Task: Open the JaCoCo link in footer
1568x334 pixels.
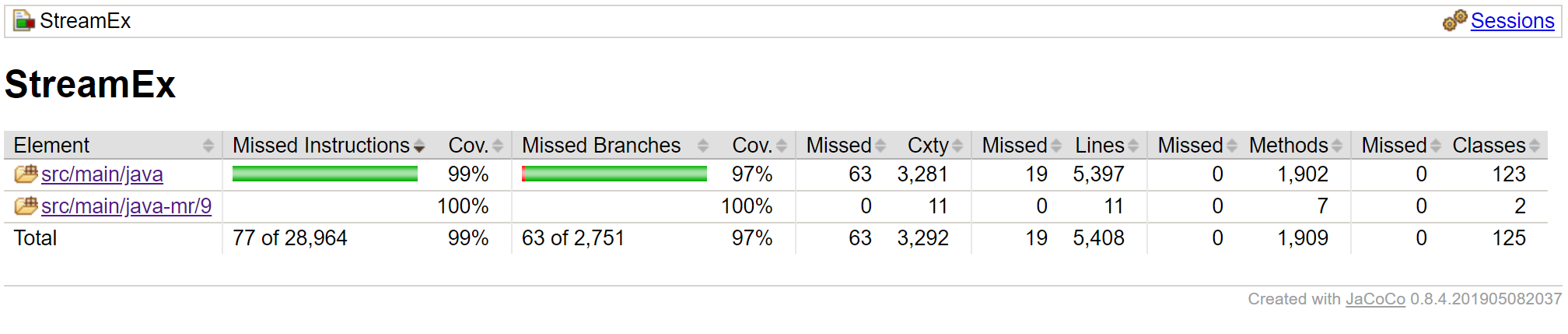Action: click(1375, 299)
